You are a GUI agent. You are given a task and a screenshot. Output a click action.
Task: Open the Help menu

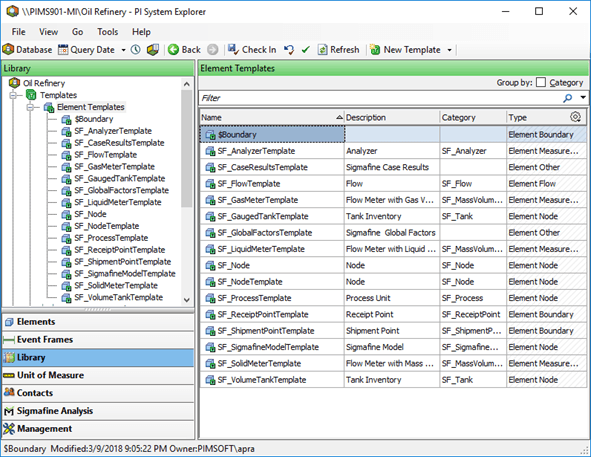click(141, 32)
